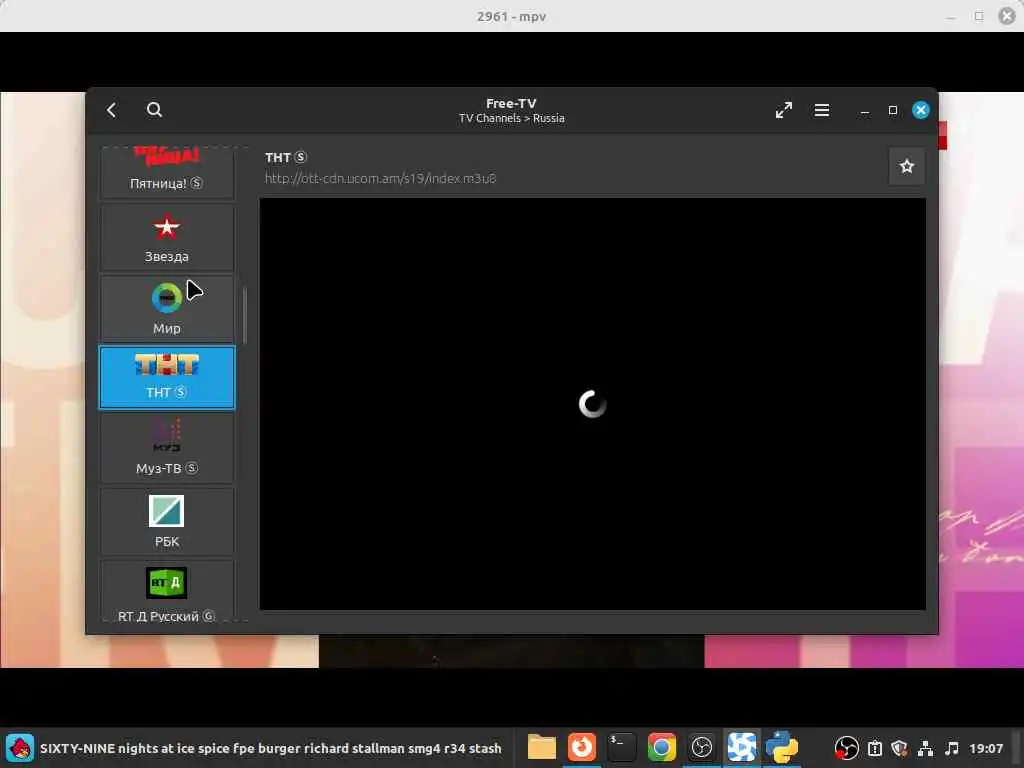Select the Пятница! channel

167,171
